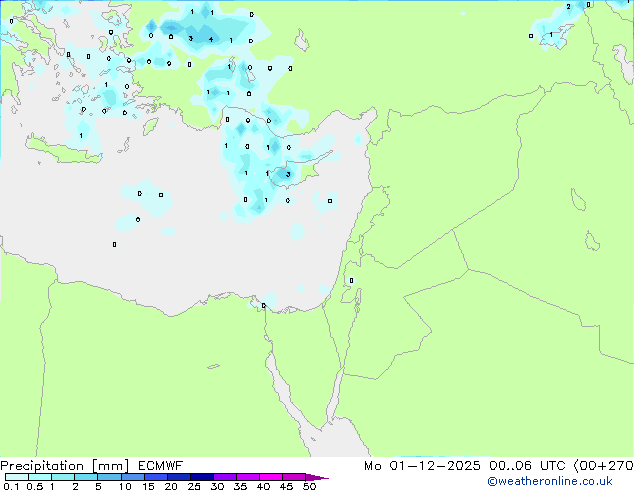634x490 pixels.
Task: Click the 40–45 mm magenta legend swatch
Action: (271, 477)
